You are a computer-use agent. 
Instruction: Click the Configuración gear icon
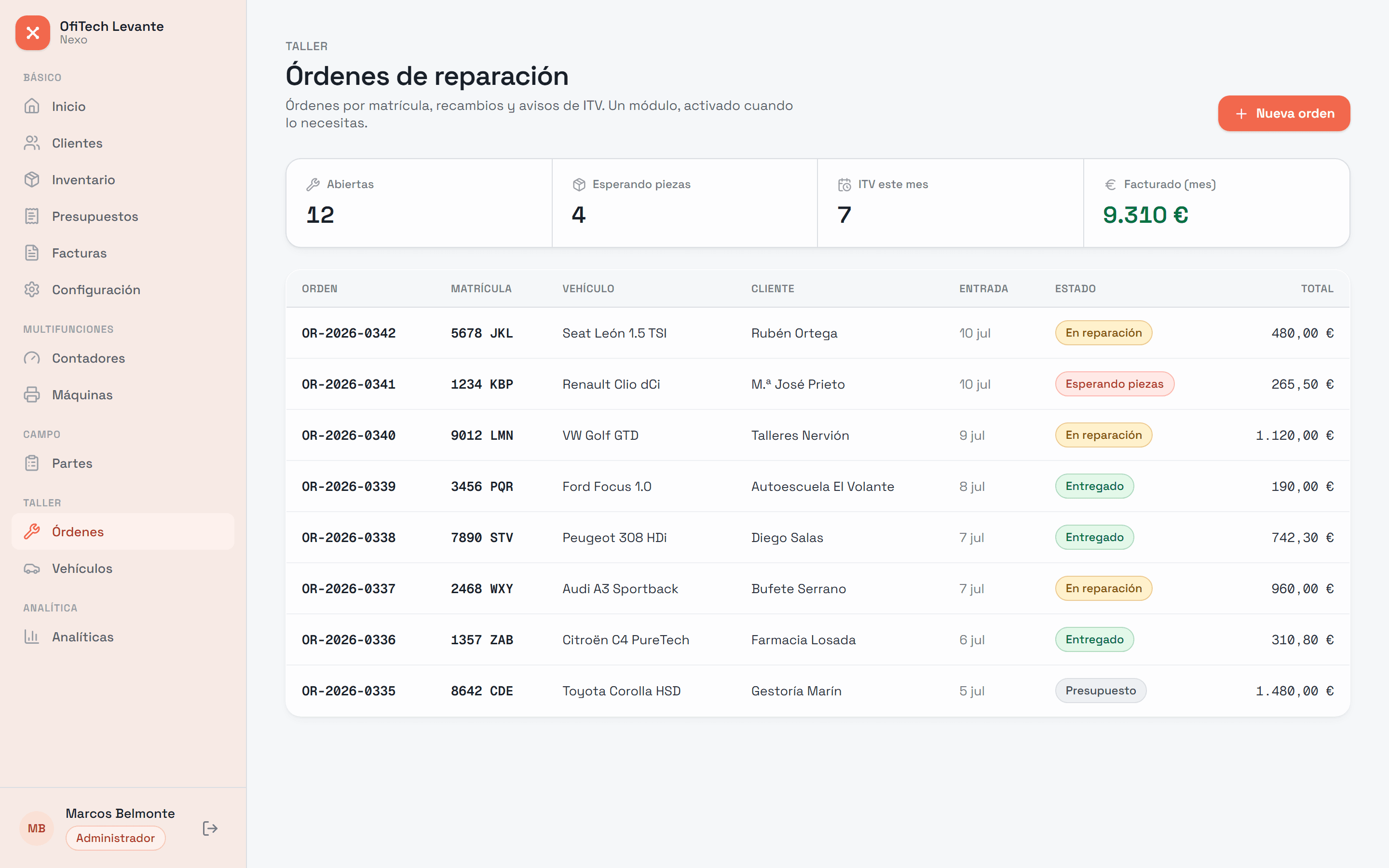coord(32,290)
